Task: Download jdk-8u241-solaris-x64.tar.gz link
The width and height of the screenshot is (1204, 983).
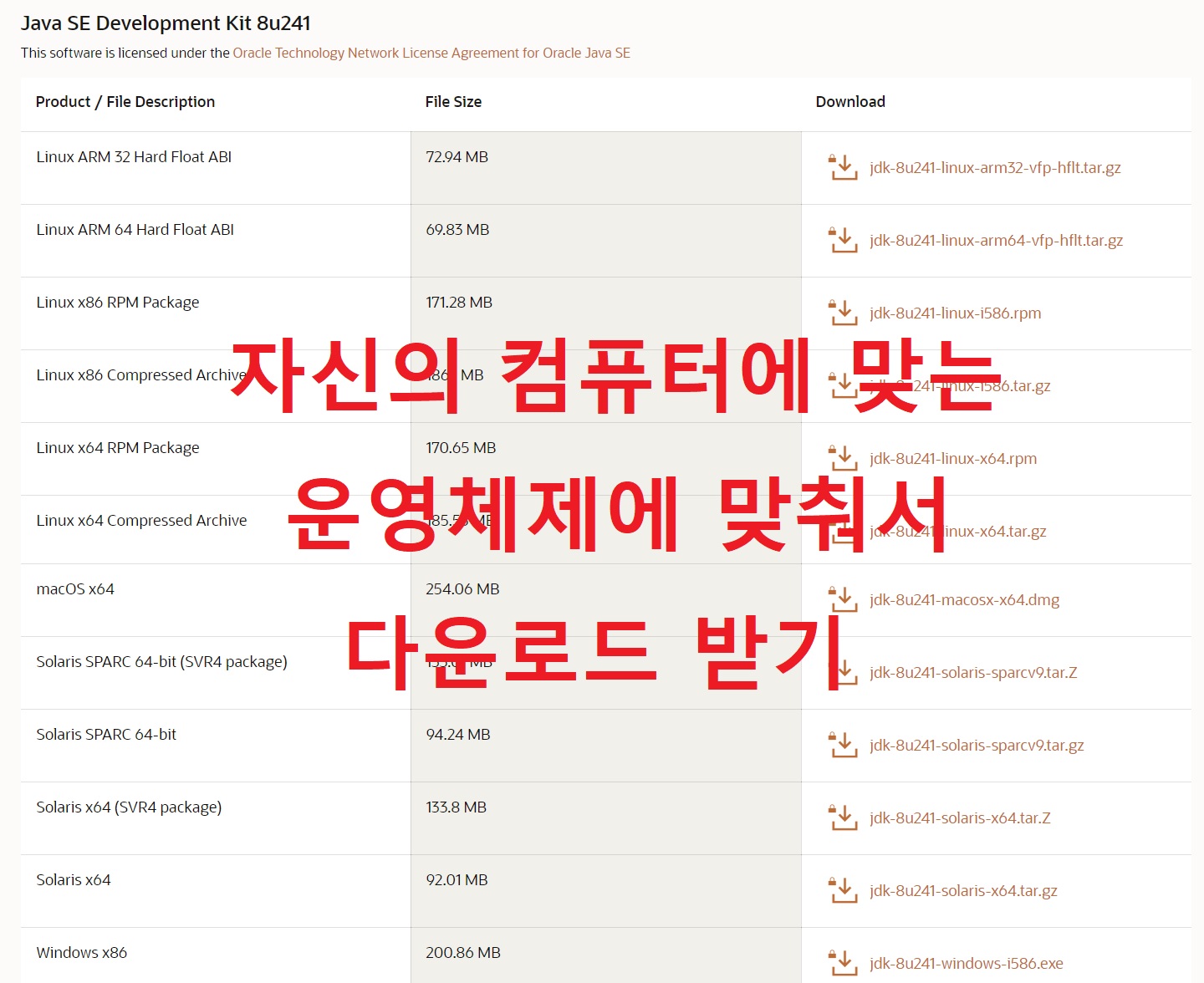Action: click(x=963, y=890)
